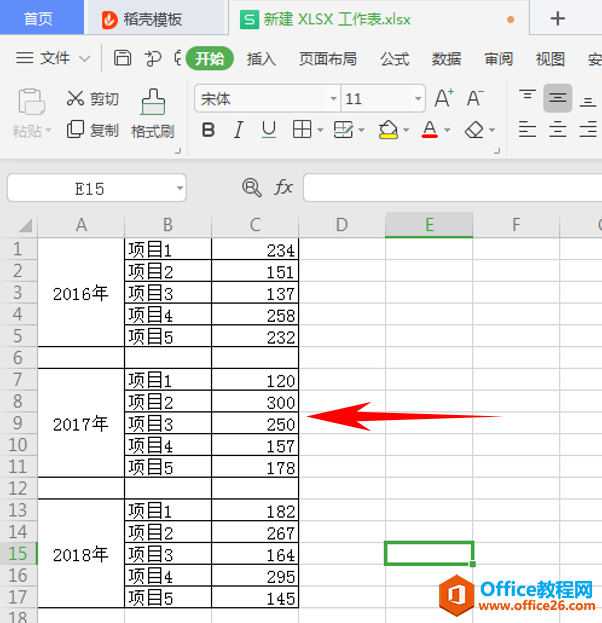This screenshot has height=623, width=602.
Task: Toggle middle vertical alignment
Action: click(558, 98)
